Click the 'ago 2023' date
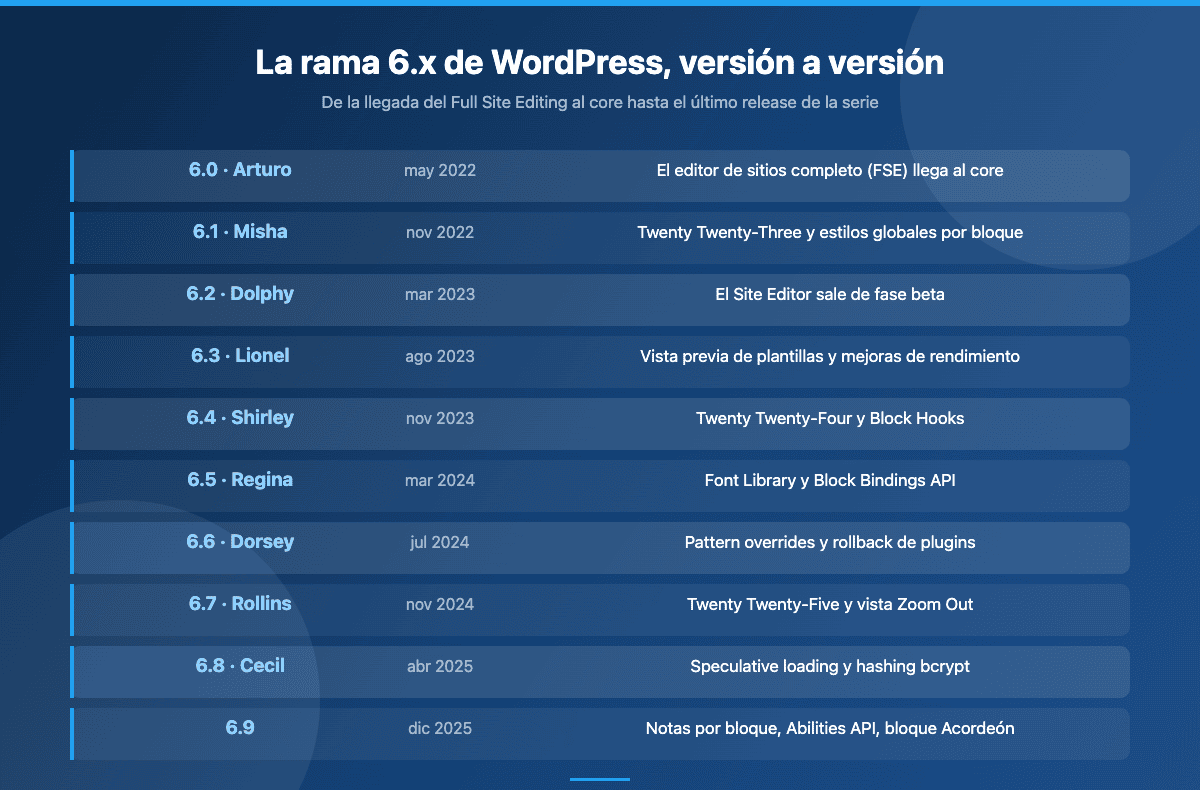This screenshot has width=1200, height=790. point(440,357)
